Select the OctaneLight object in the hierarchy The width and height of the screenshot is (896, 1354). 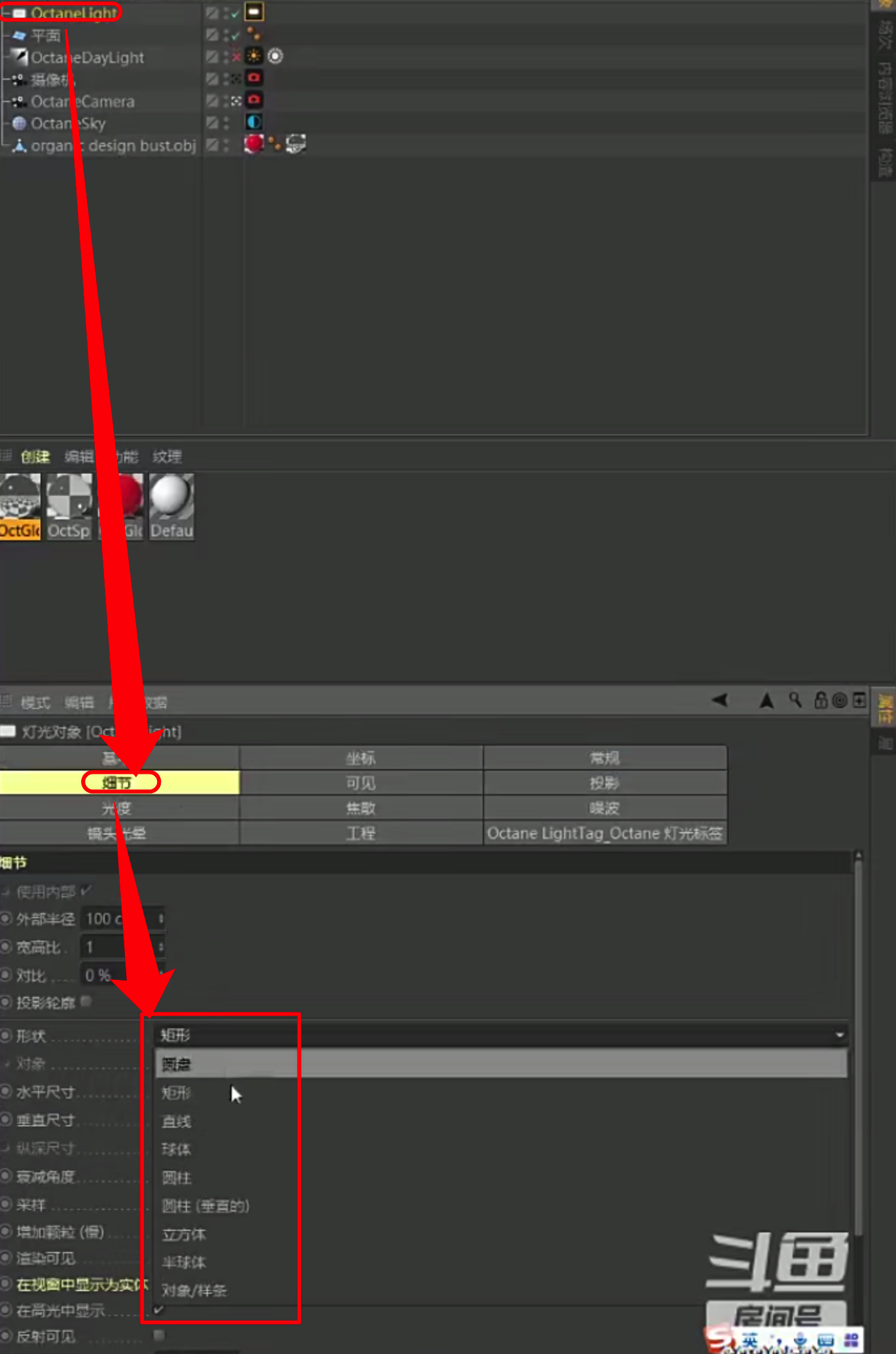(73, 12)
